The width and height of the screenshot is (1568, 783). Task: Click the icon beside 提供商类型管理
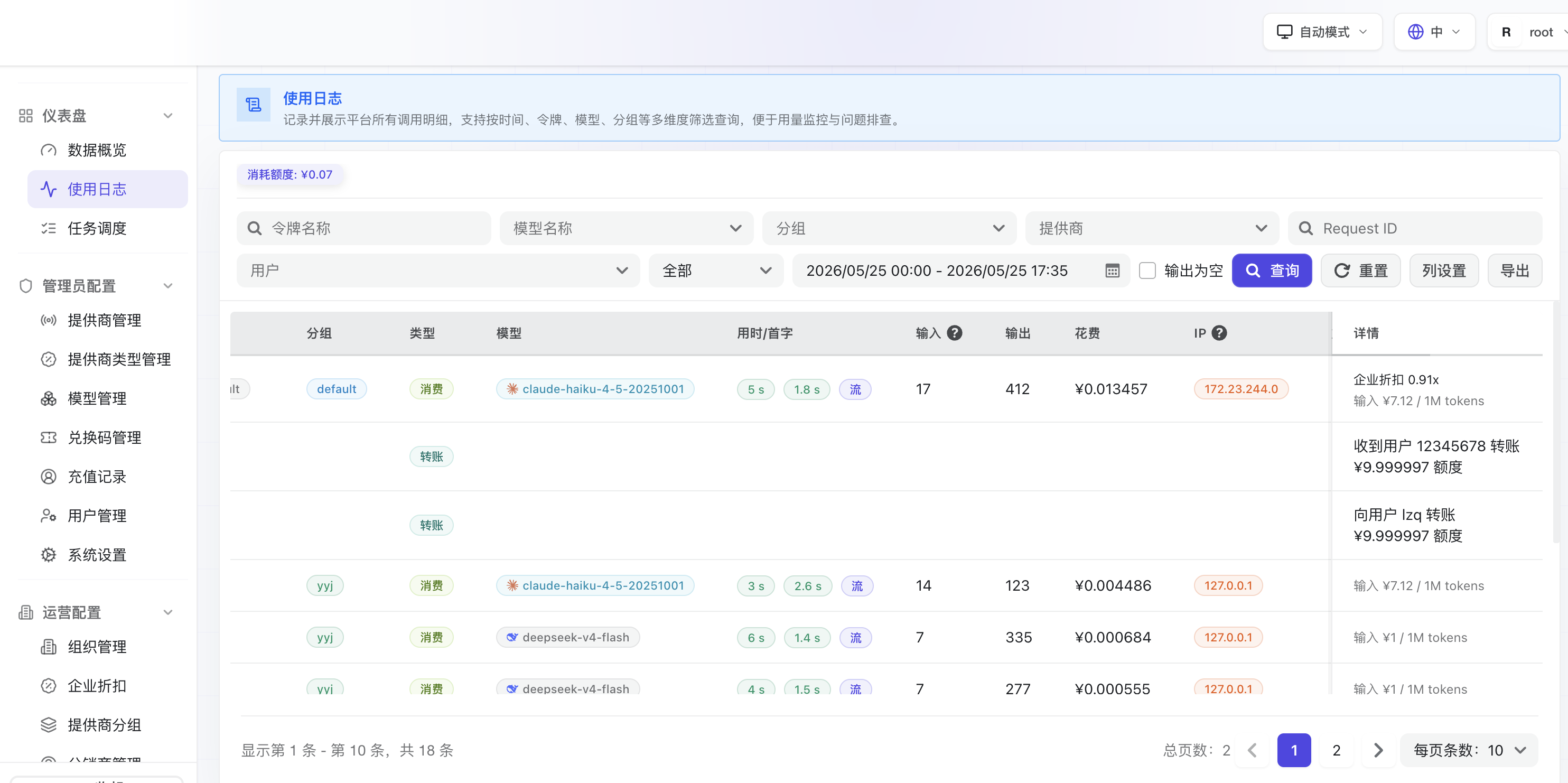pos(48,359)
